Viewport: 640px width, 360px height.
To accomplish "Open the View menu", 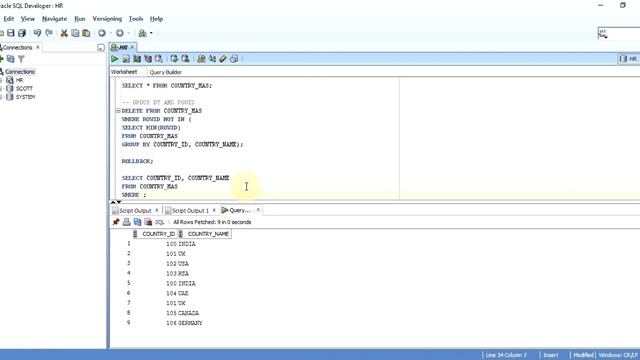I will click(x=28, y=19).
